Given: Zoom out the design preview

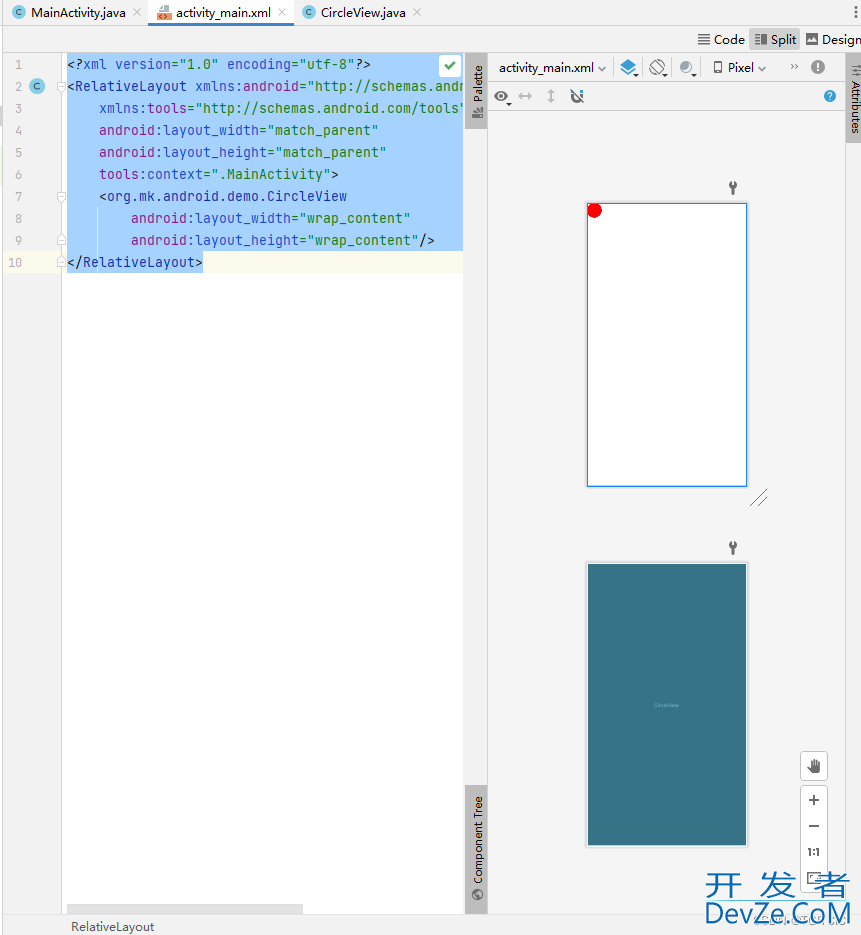Looking at the screenshot, I should [813, 826].
